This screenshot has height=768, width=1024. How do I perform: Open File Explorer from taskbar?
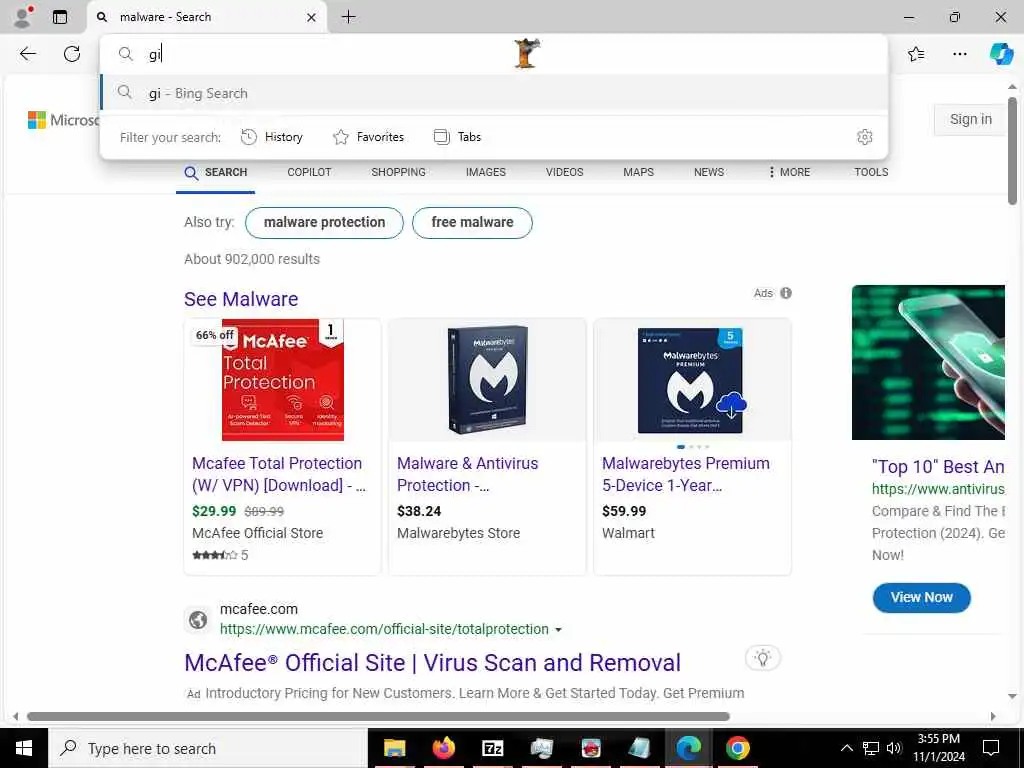pyautogui.click(x=394, y=748)
